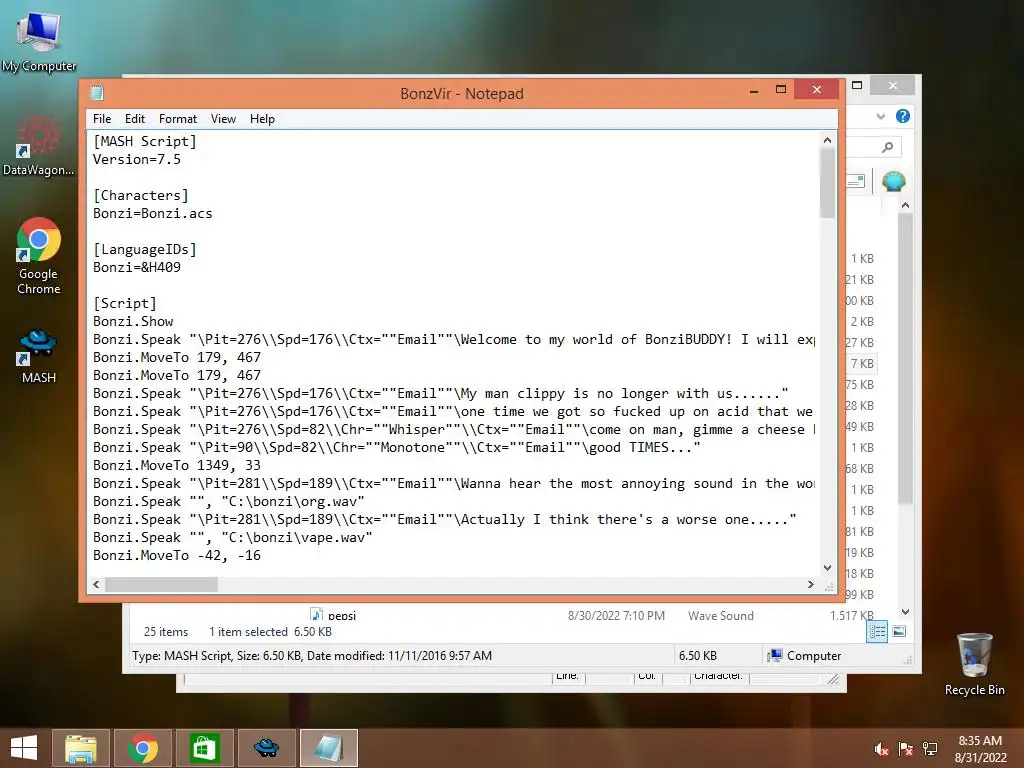Click left arrow of Notepad horizontal scrollbar

[x=97, y=584]
